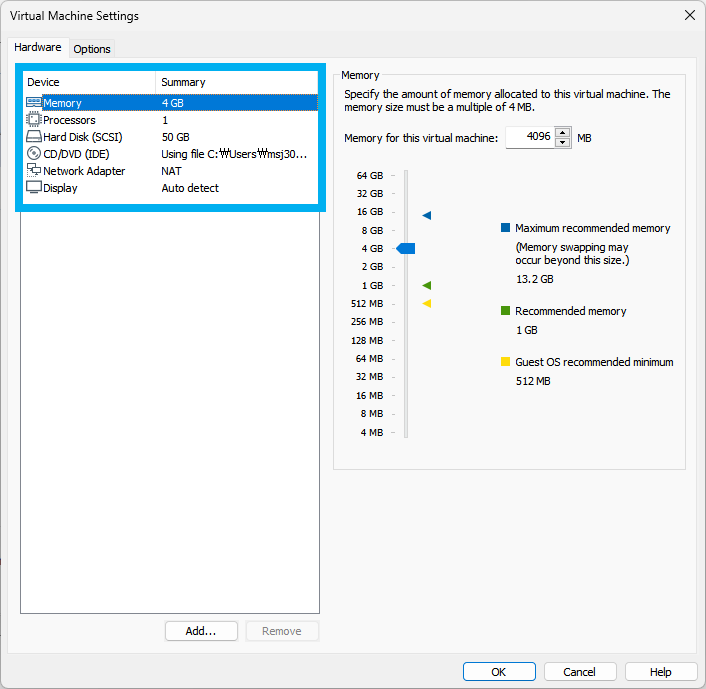Click the NAT network summary
The width and height of the screenshot is (706, 689).
[171, 171]
